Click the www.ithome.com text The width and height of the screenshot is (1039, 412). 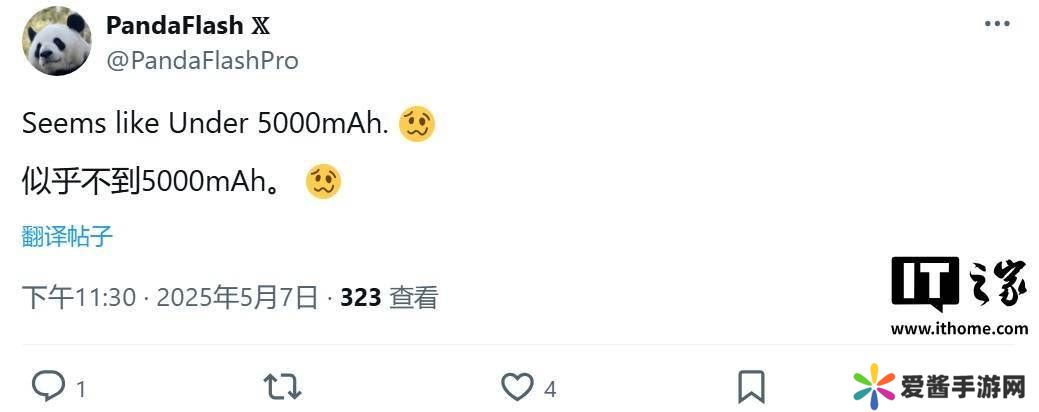click(x=958, y=328)
